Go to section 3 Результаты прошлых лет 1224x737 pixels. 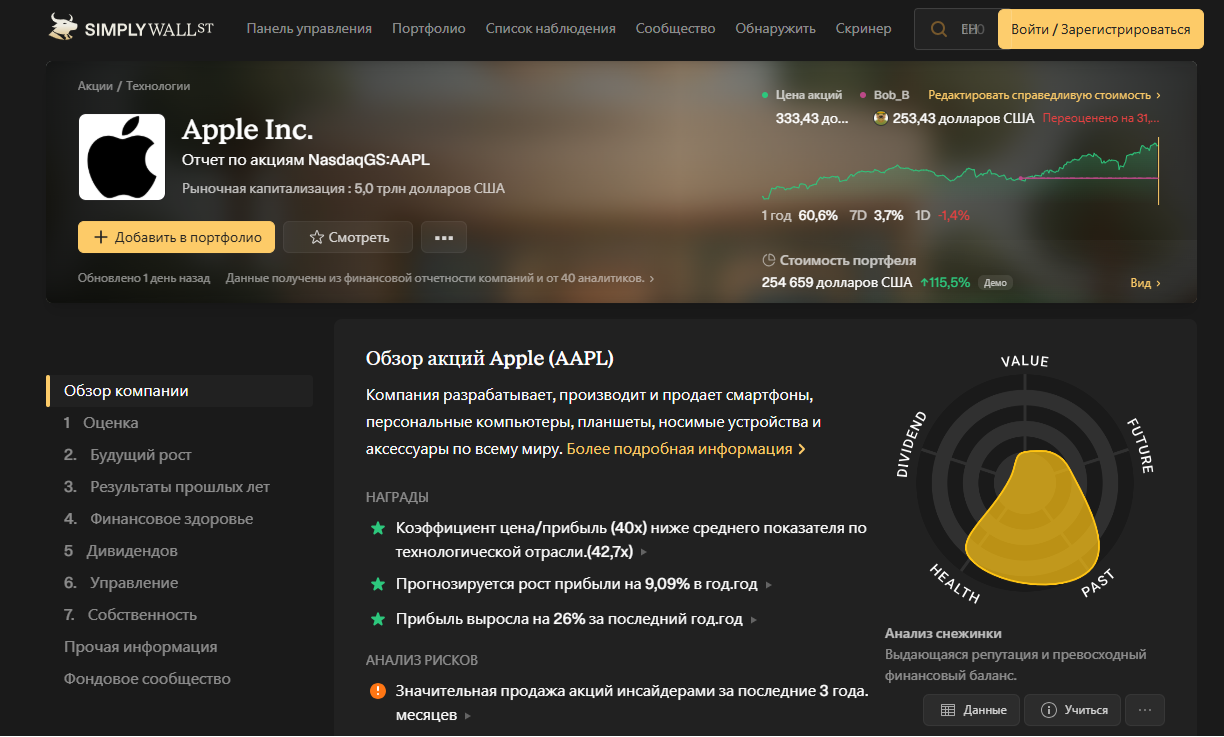(167, 487)
